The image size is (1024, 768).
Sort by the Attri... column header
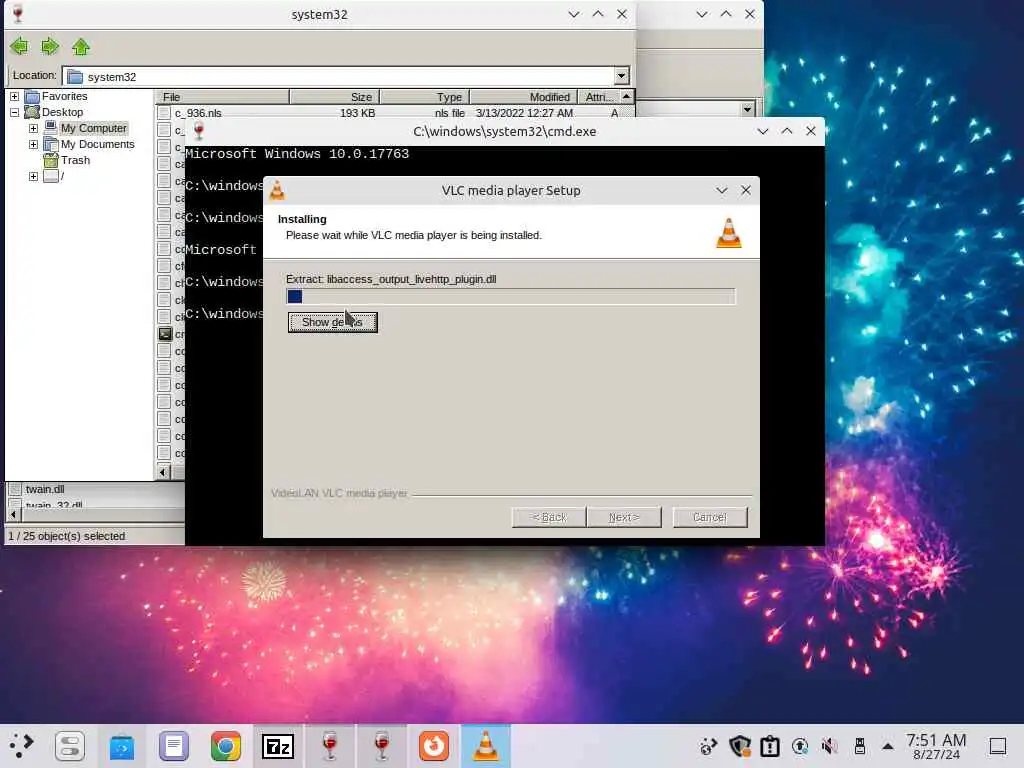click(599, 97)
